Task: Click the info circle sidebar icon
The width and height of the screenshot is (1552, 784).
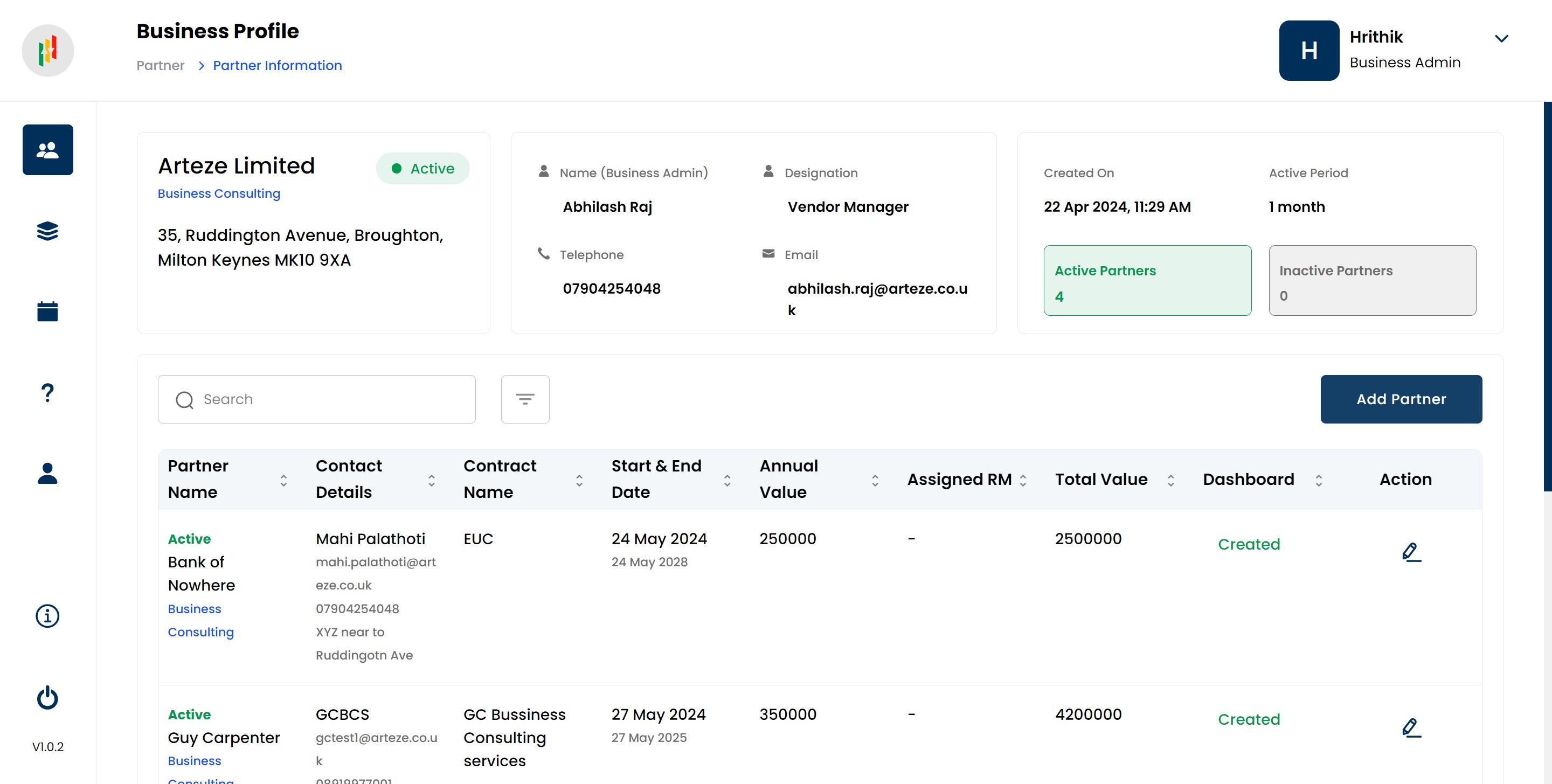Action: (x=47, y=616)
